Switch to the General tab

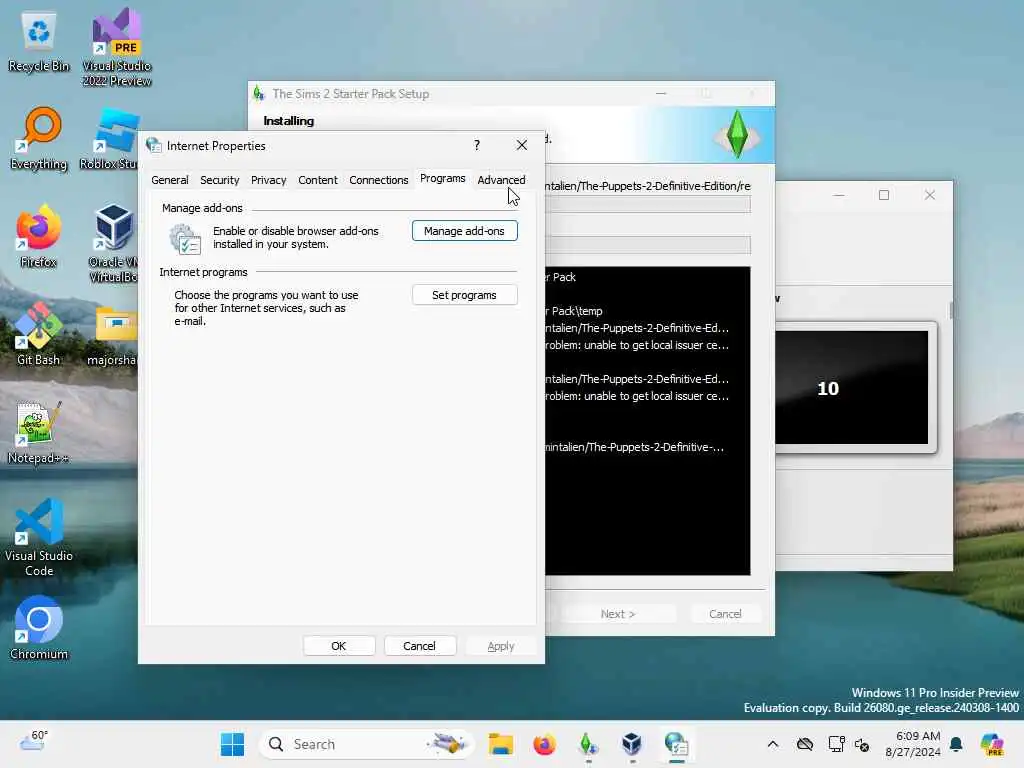click(170, 180)
